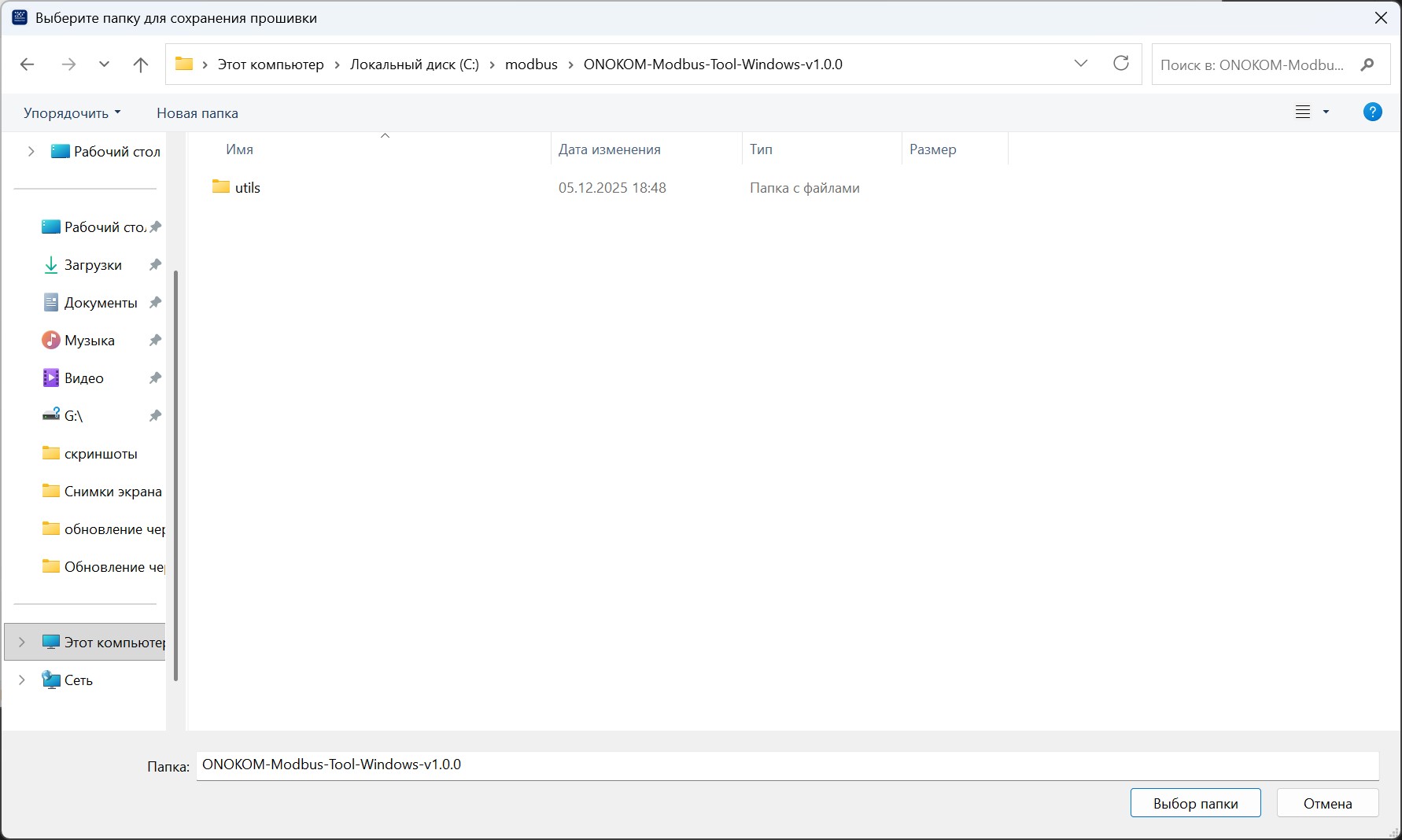This screenshot has width=1402, height=840.
Task: Click the search magnifier icon
Action: click(1367, 64)
